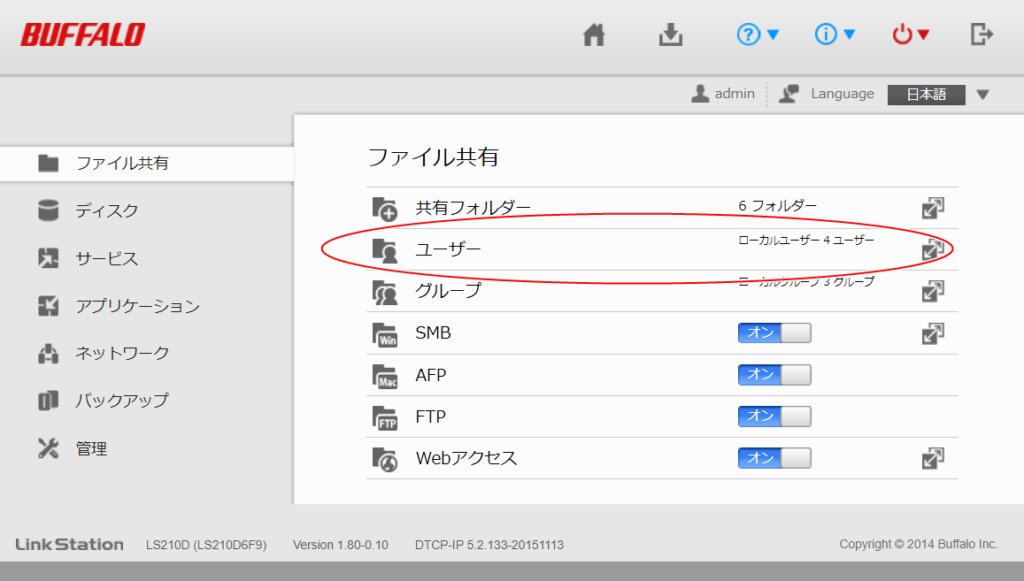Turn off the FTP toggle
The image size is (1024, 581).
click(x=774, y=416)
